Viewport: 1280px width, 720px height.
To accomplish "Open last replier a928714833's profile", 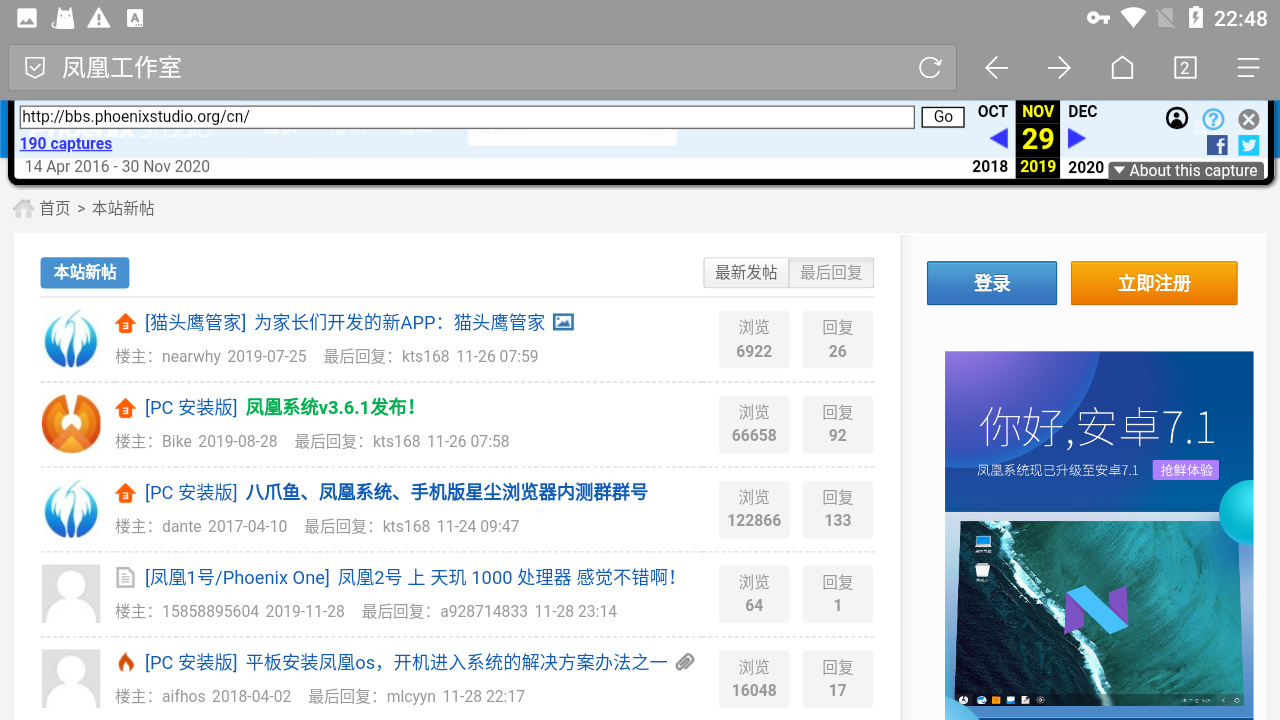I will pyautogui.click(x=484, y=611).
